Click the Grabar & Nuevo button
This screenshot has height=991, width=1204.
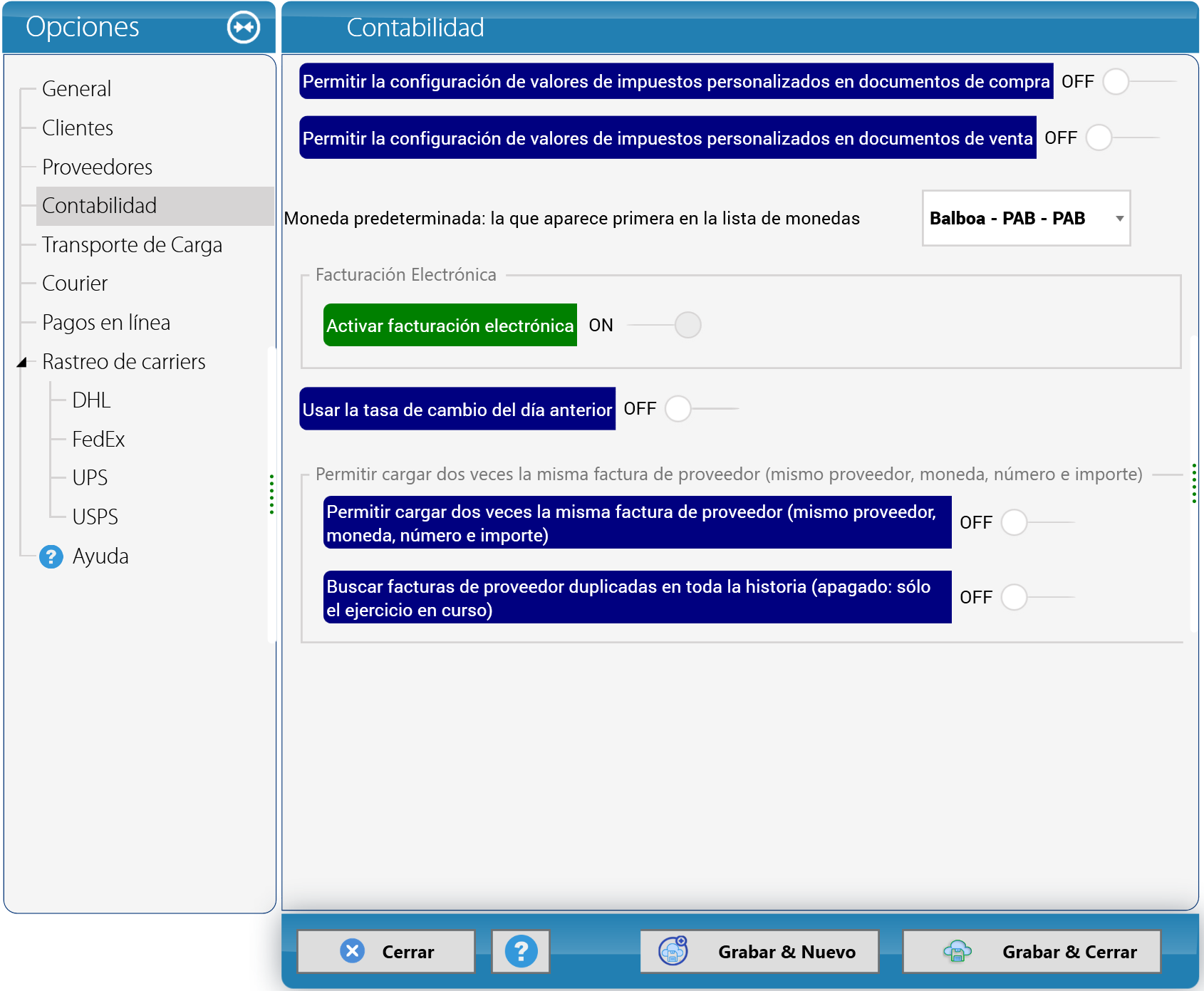tap(759, 951)
